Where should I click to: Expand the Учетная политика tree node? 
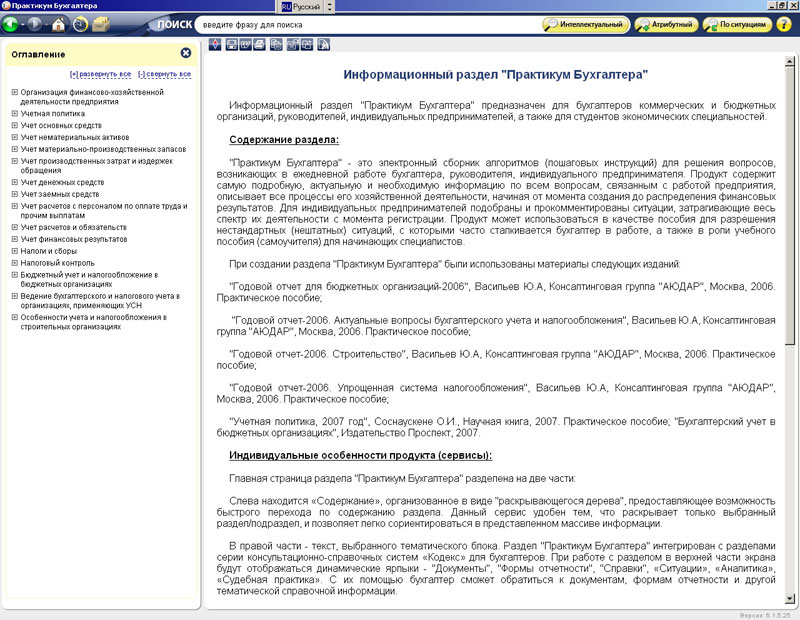click(15, 114)
